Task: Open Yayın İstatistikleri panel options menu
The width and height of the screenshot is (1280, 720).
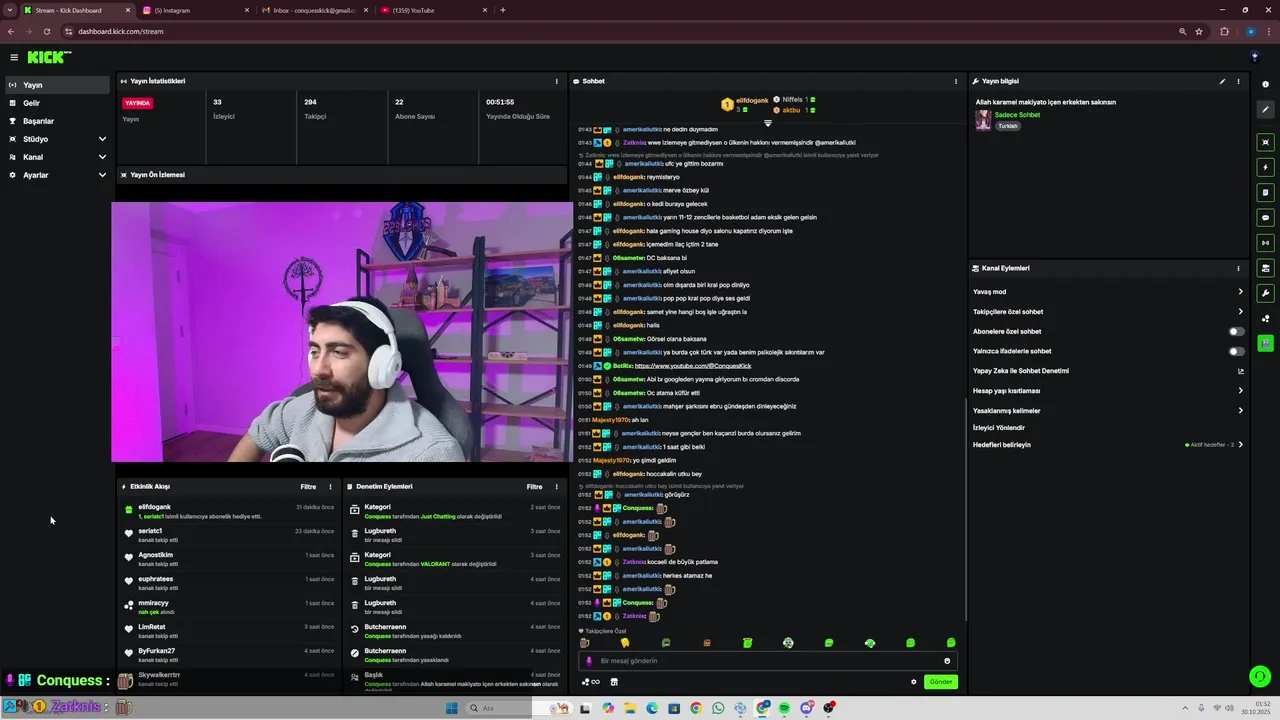Action: (557, 81)
